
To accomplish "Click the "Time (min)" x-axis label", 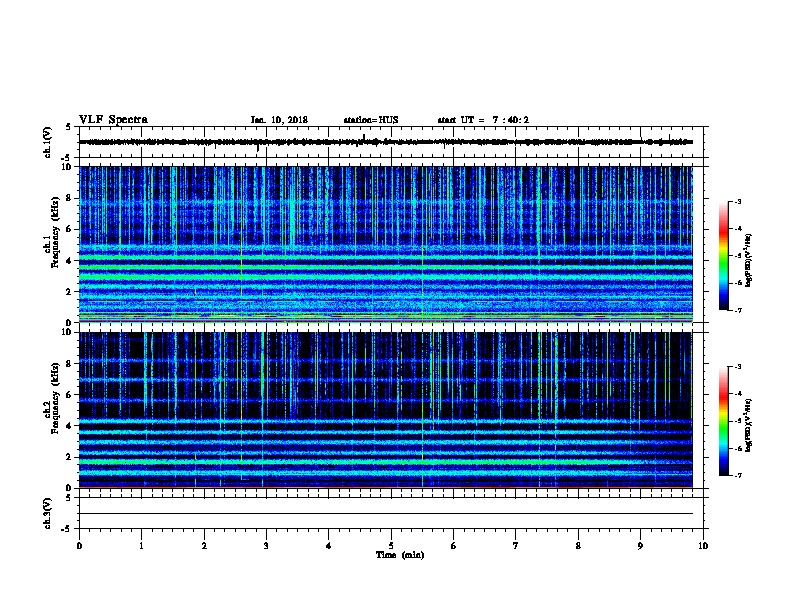I will click(x=400, y=555).
